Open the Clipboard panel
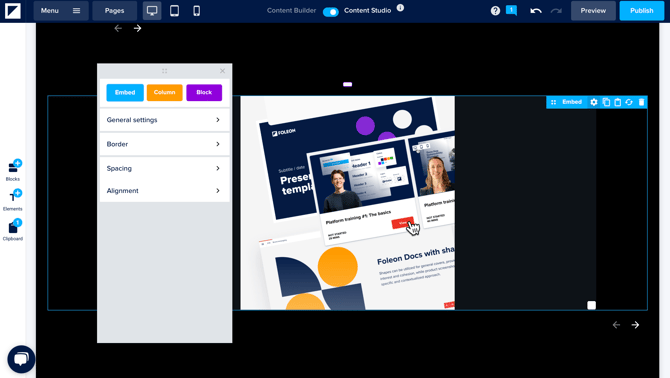This screenshot has width=670, height=378. pos(13,230)
